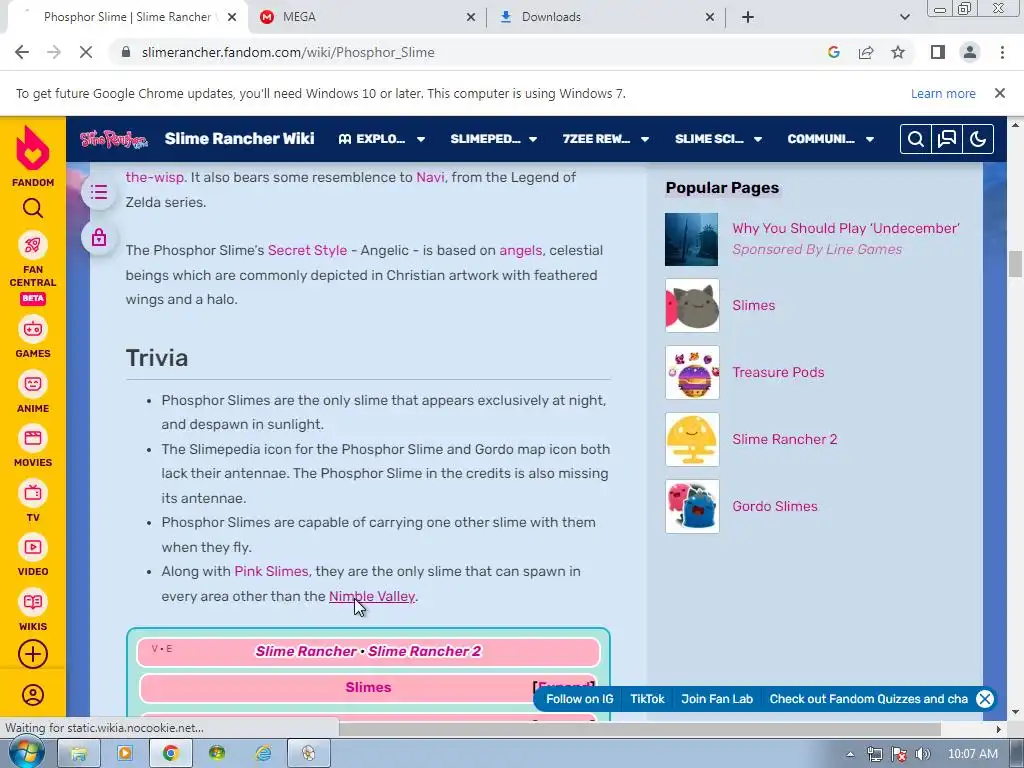This screenshot has height=768, width=1024.
Task: Open the Navi link
Action: pyautogui.click(x=430, y=177)
